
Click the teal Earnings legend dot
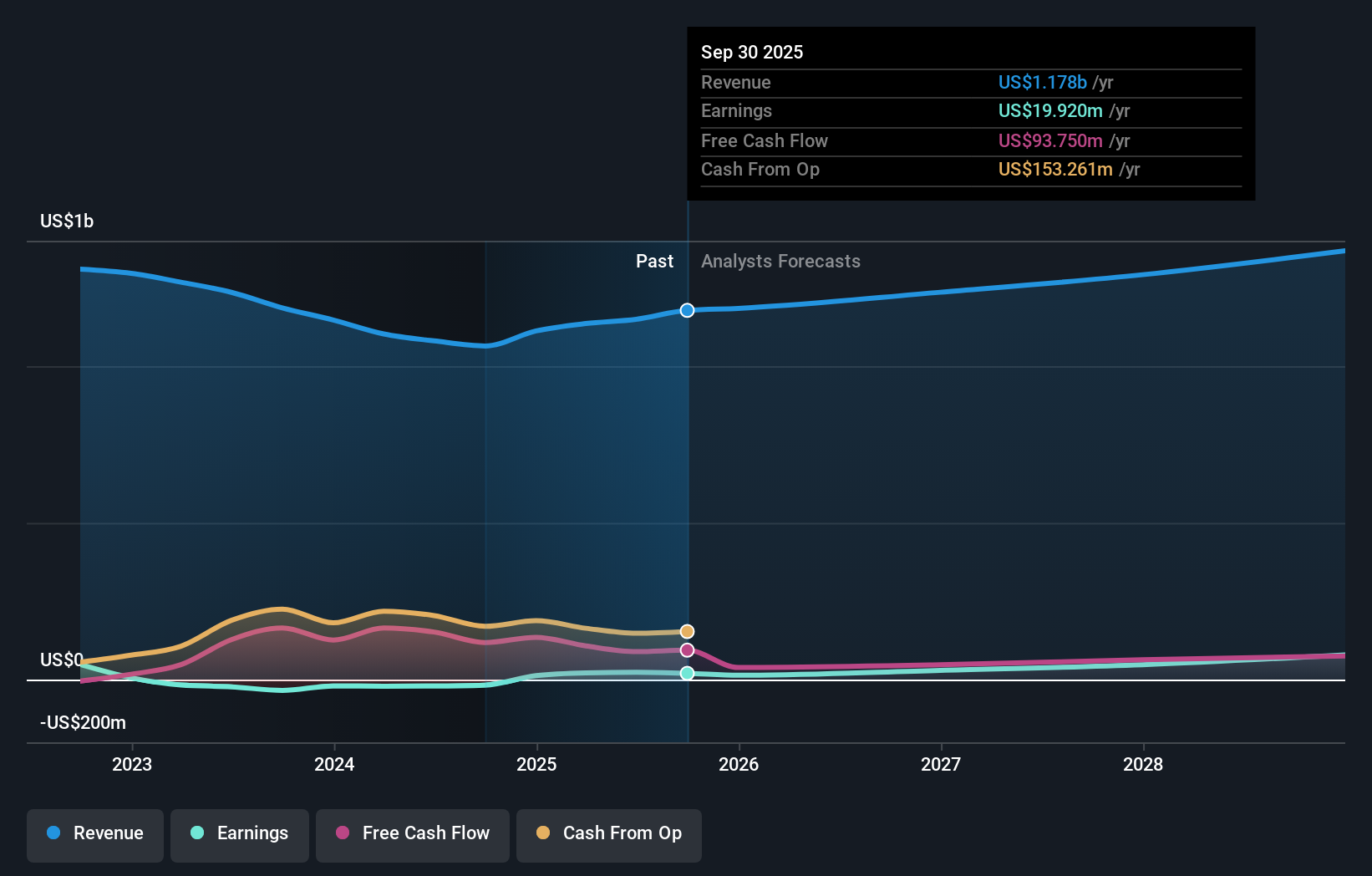(197, 833)
